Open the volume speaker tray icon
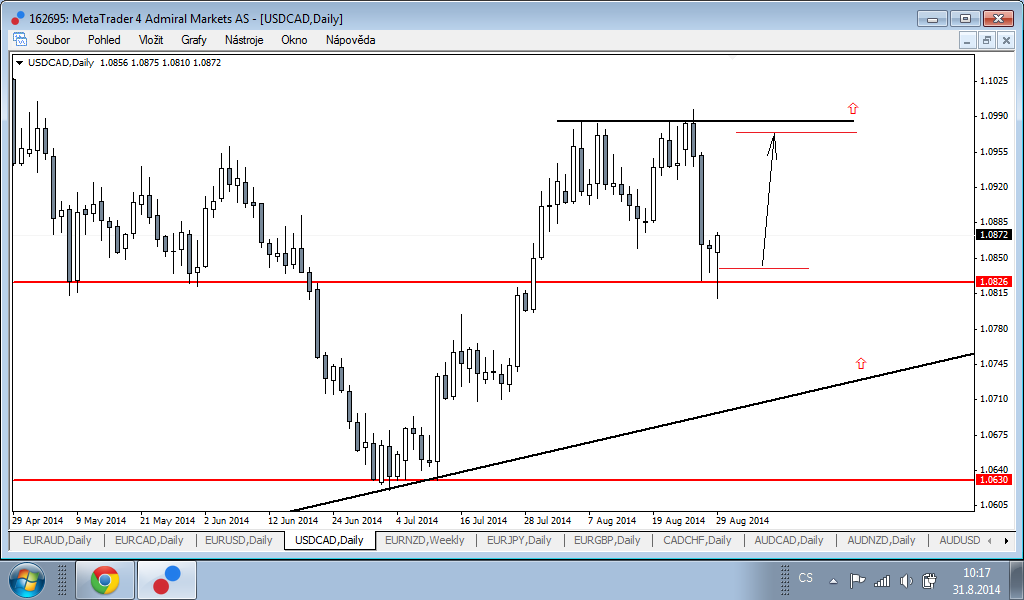Viewport: 1024px width, 600px height. [906, 580]
